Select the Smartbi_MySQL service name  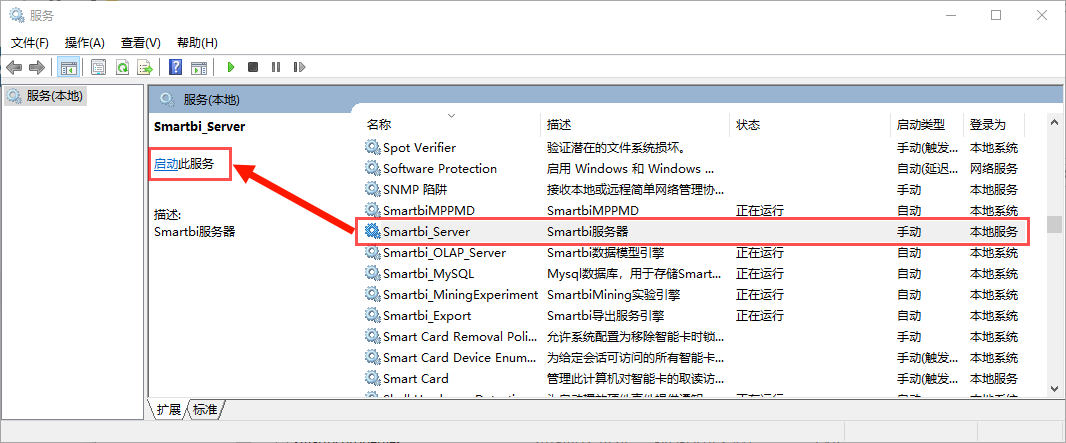[x=428, y=274]
